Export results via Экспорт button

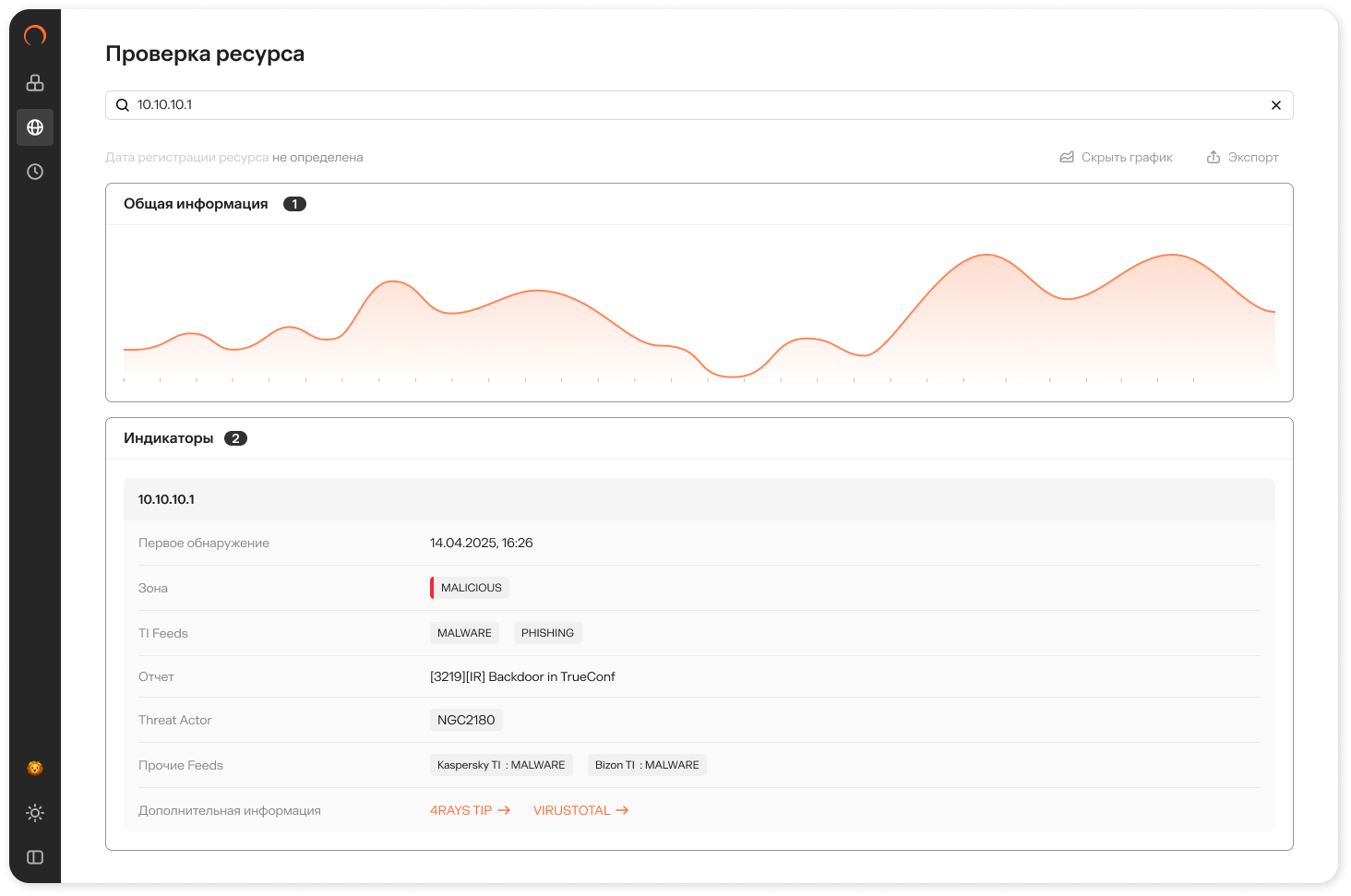point(1242,158)
